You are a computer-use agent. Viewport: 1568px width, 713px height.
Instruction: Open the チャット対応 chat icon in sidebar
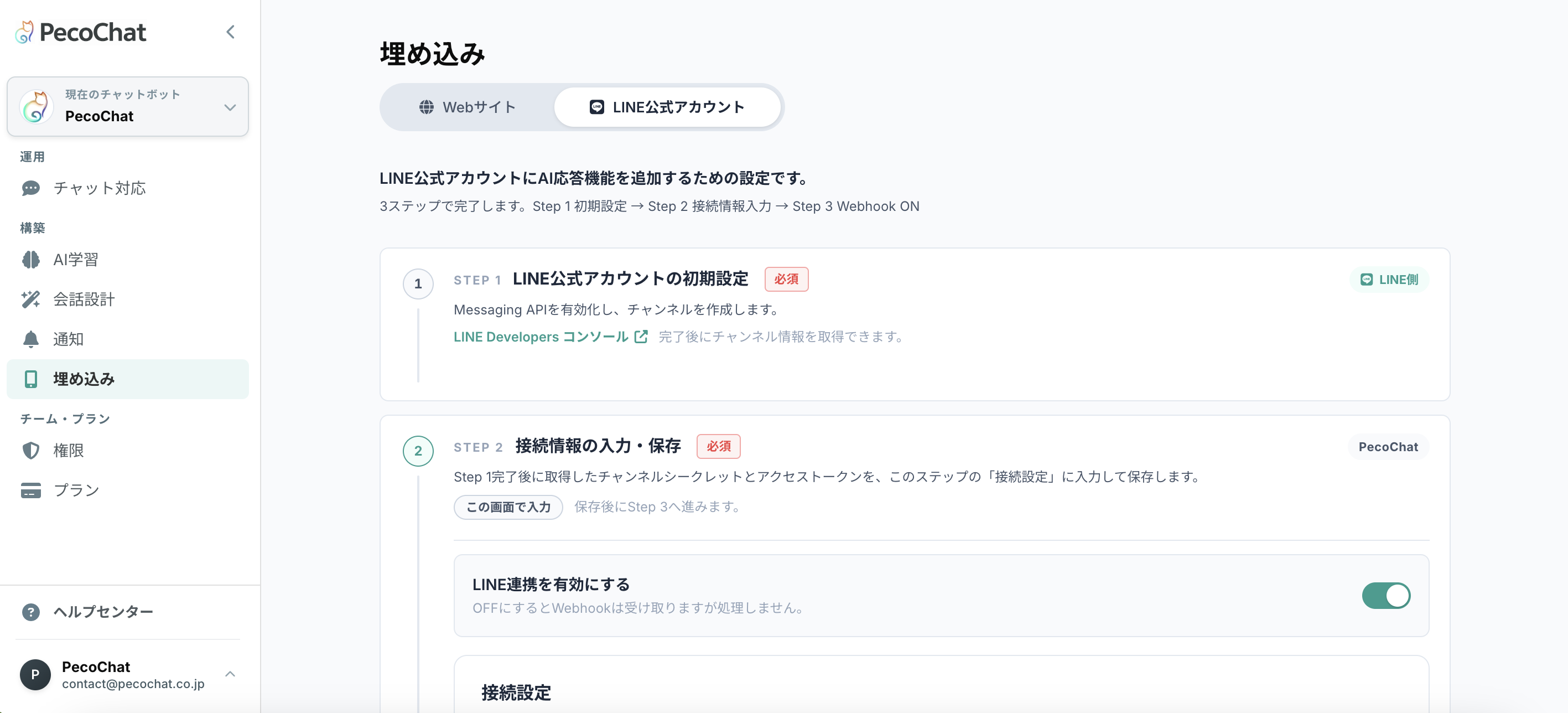point(31,188)
